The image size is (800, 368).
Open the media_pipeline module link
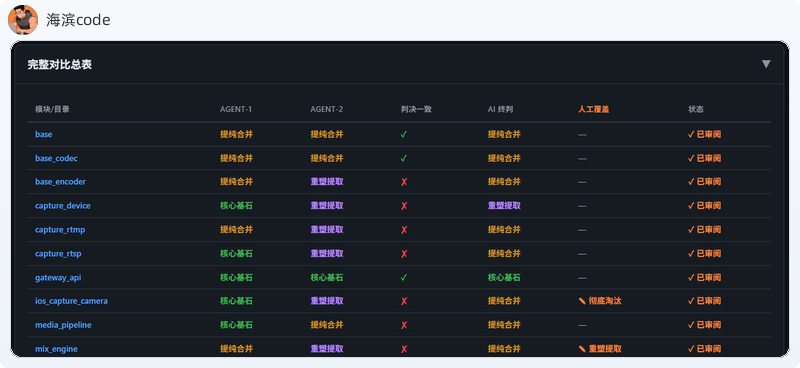click(x=63, y=325)
